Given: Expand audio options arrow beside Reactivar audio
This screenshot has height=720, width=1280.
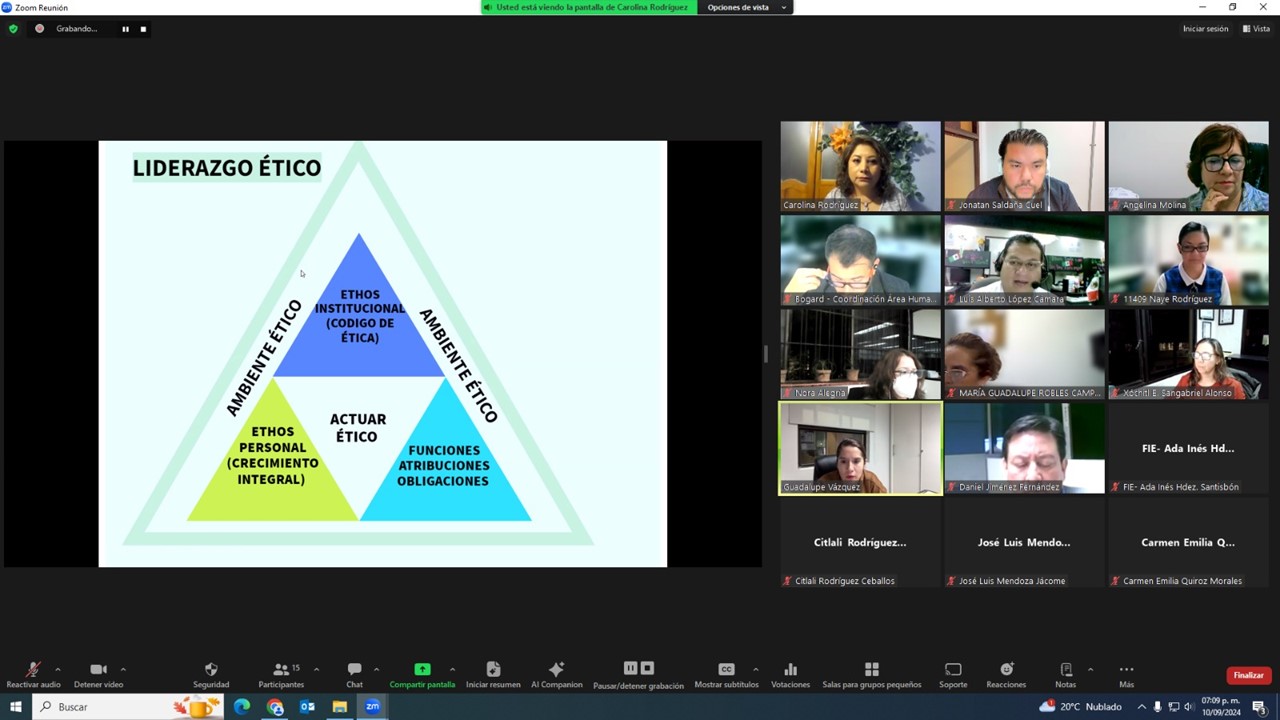Looking at the screenshot, I should pyautogui.click(x=58, y=669).
